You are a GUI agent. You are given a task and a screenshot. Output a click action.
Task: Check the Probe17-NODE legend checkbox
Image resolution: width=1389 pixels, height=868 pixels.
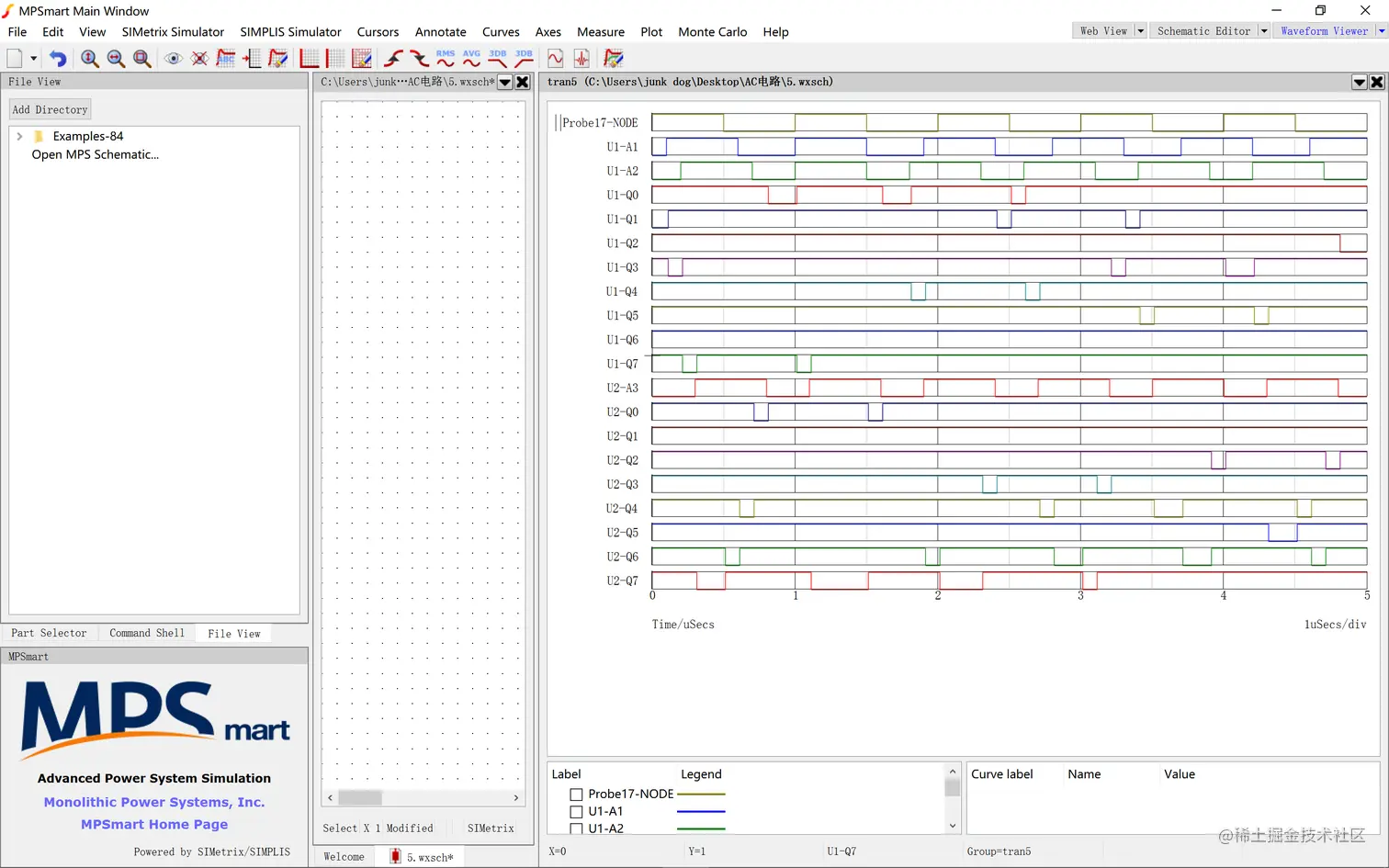pyautogui.click(x=576, y=795)
